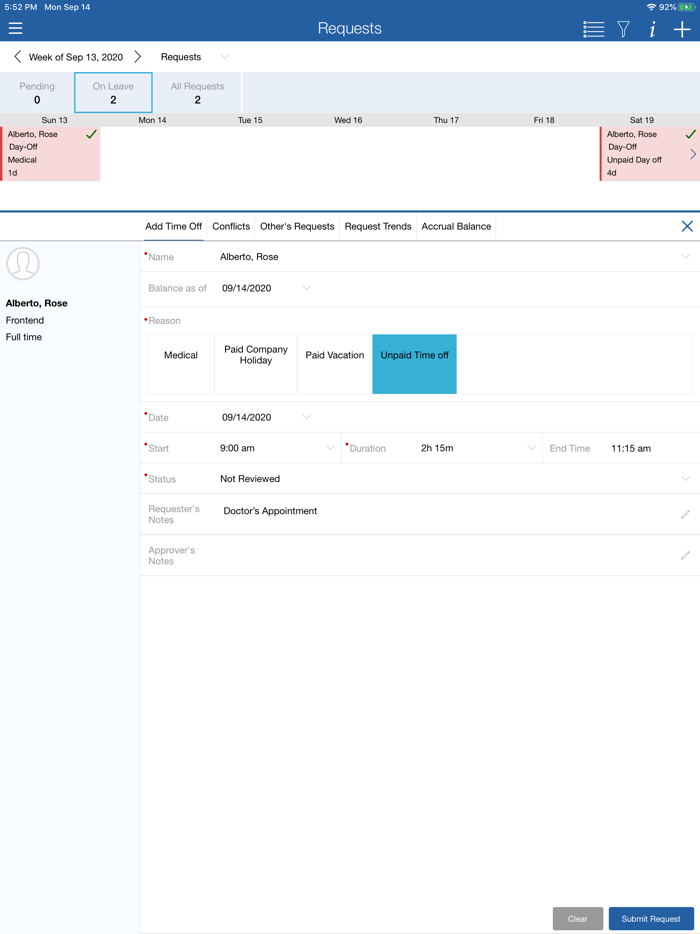Switch to the Pending tab
The height and width of the screenshot is (934, 700).
37,93
